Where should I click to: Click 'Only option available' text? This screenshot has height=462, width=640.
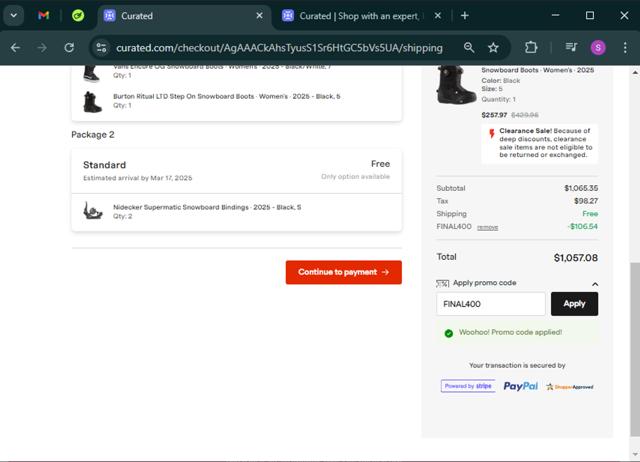click(356, 176)
